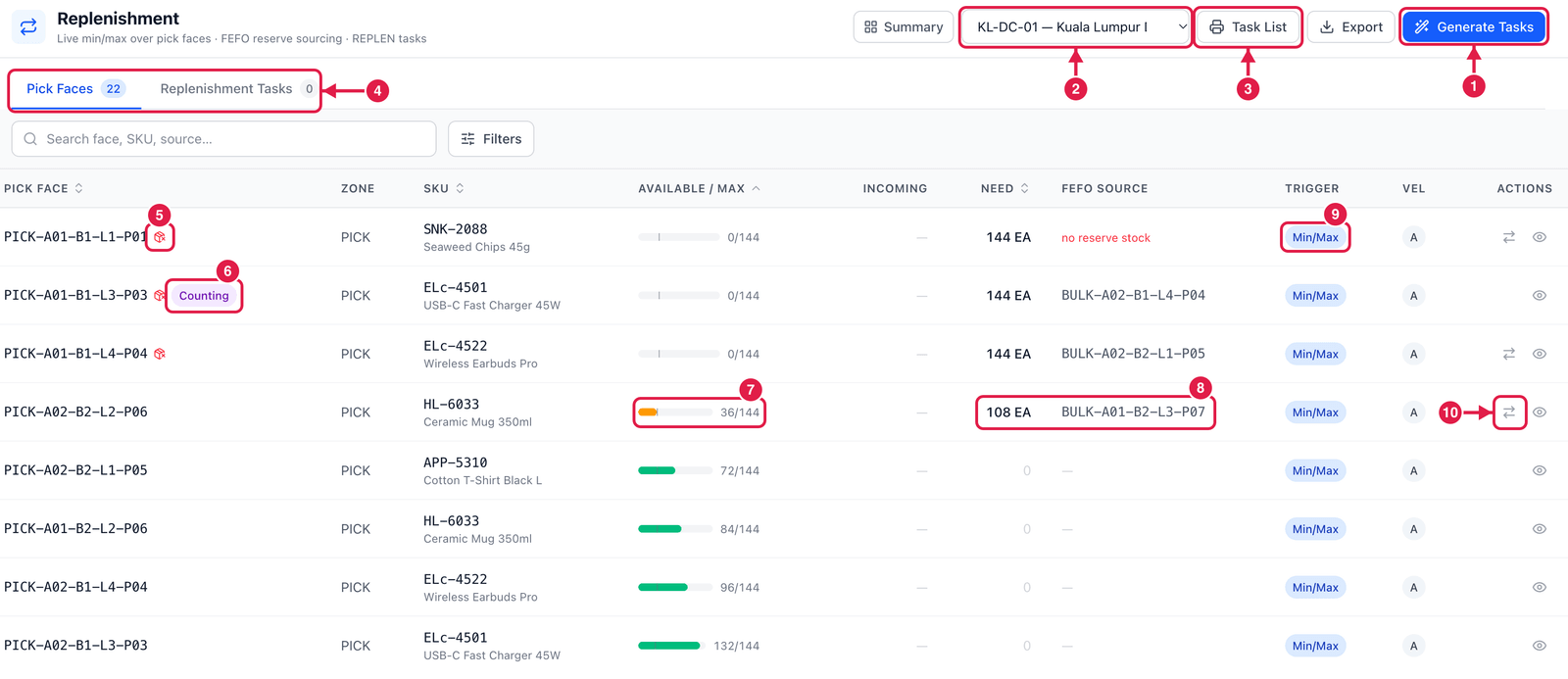1568x679 pixels.
Task: Click the Generate Tasks button
Action: (1473, 27)
